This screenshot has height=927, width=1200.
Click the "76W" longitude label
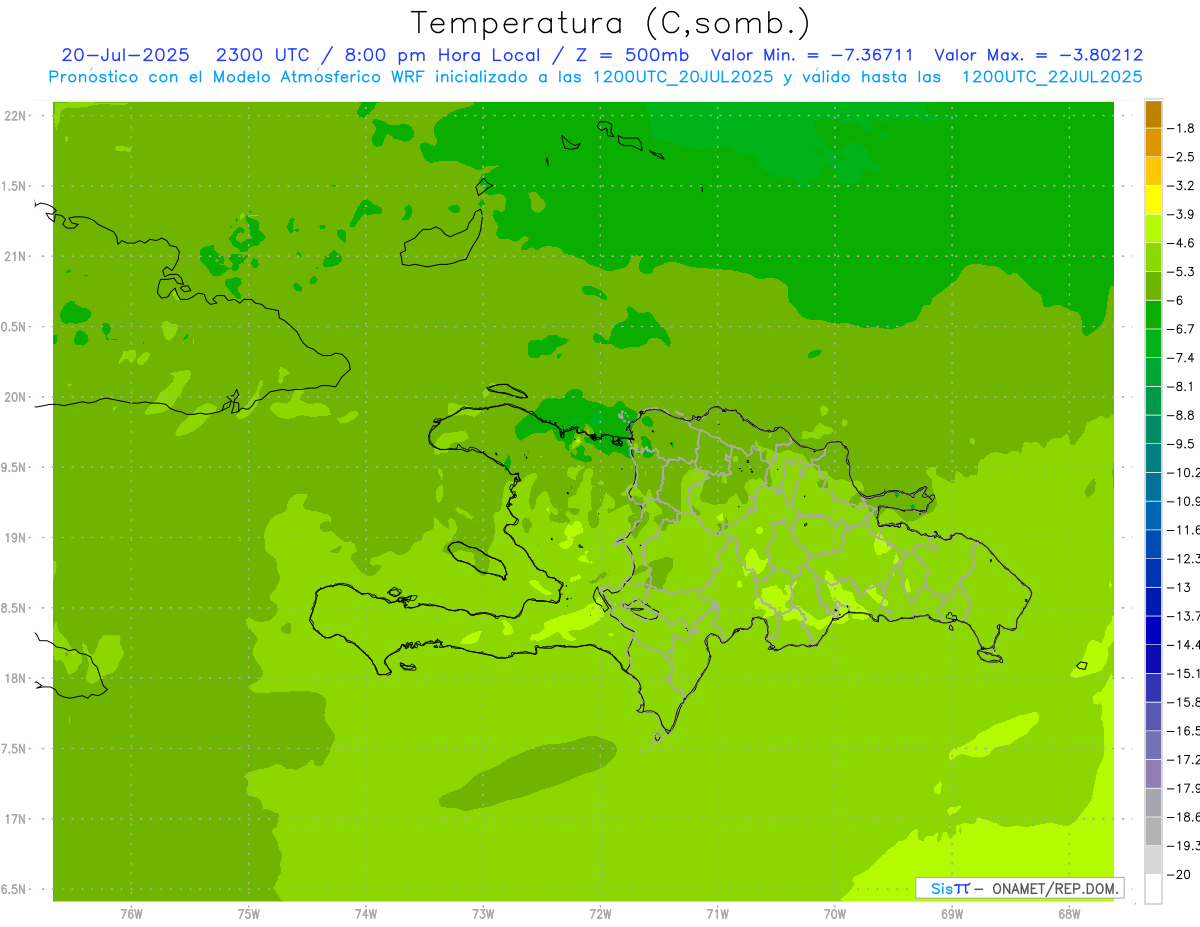tap(131, 914)
